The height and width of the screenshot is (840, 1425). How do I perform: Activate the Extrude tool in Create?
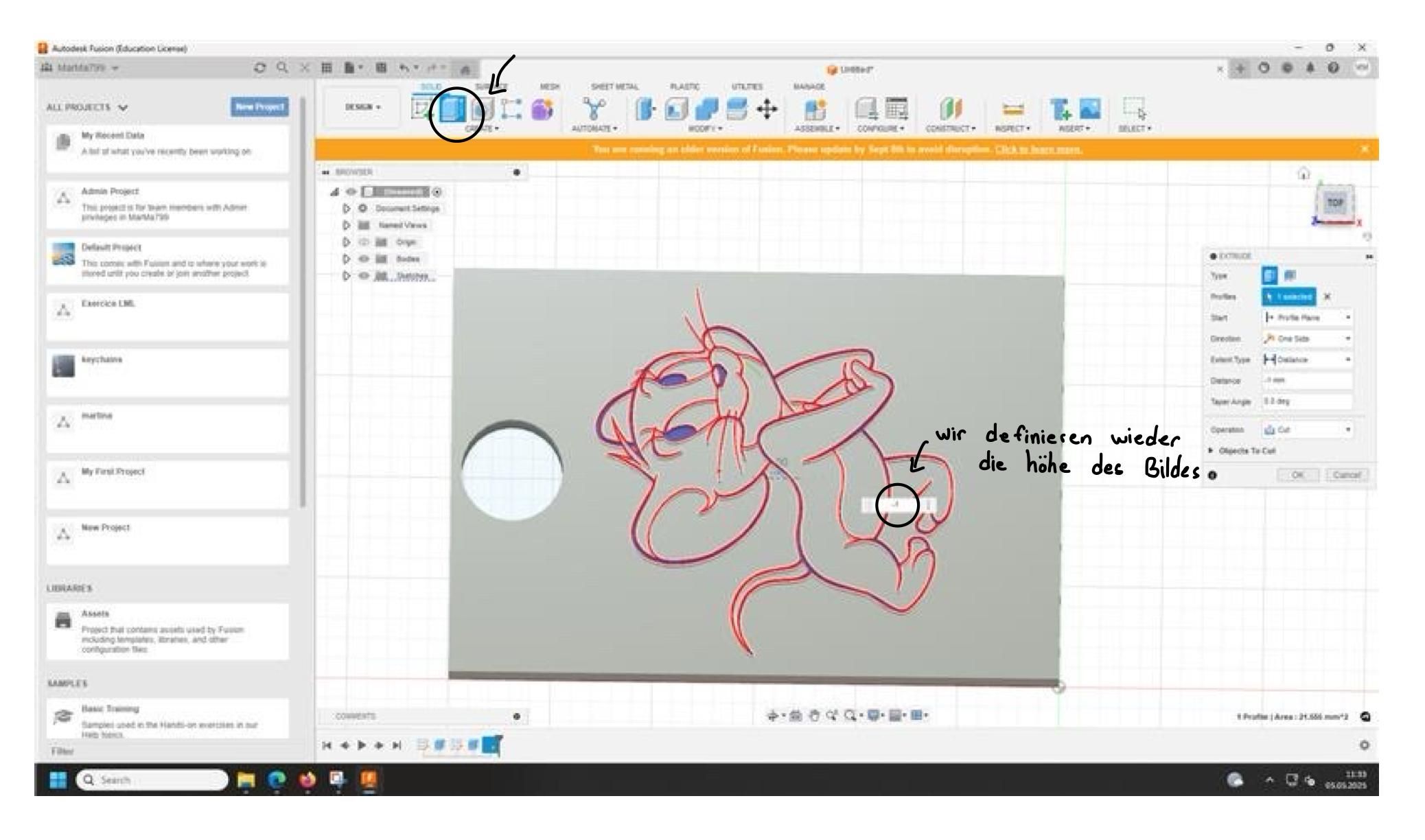click(x=452, y=110)
